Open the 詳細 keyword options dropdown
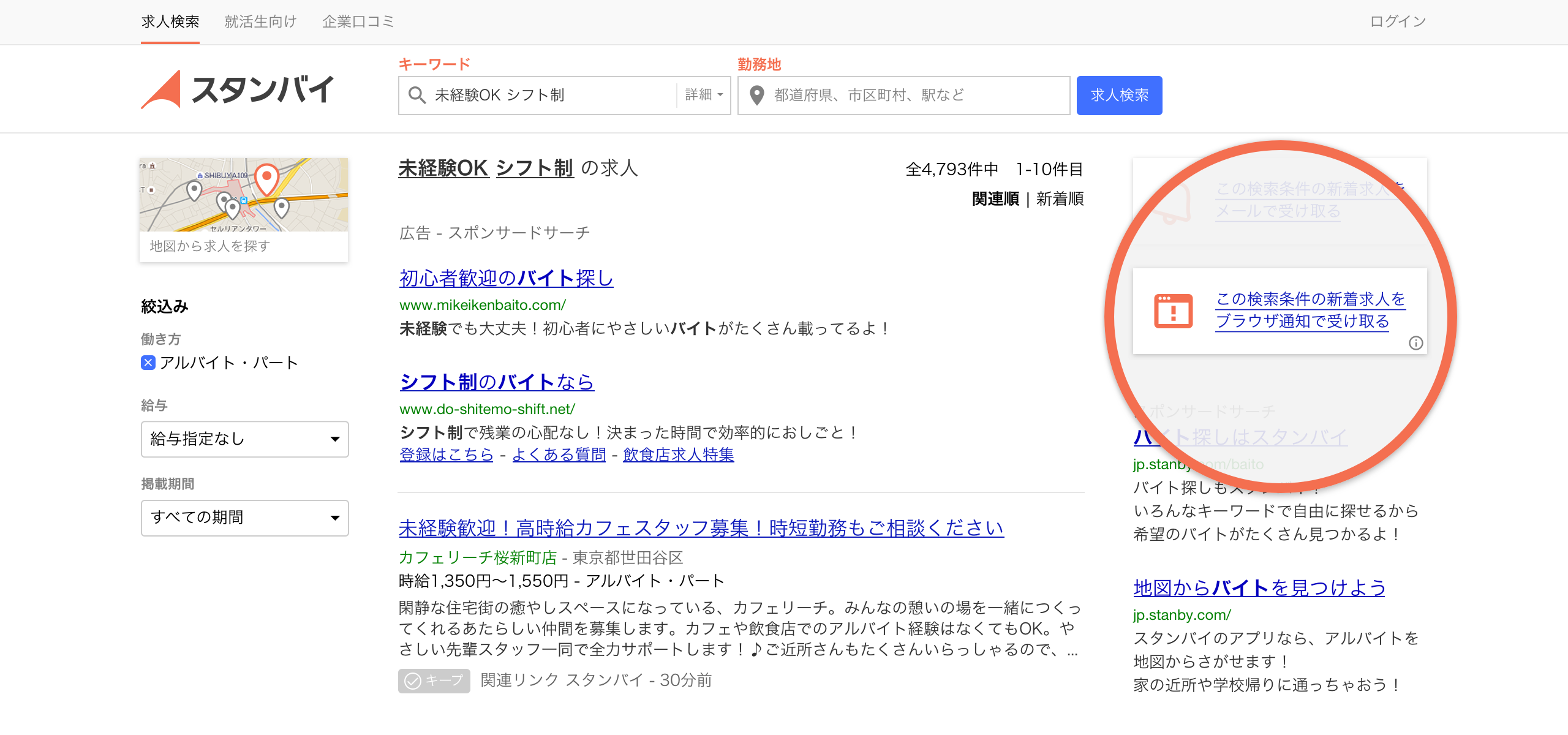1568x735 pixels. [x=704, y=95]
